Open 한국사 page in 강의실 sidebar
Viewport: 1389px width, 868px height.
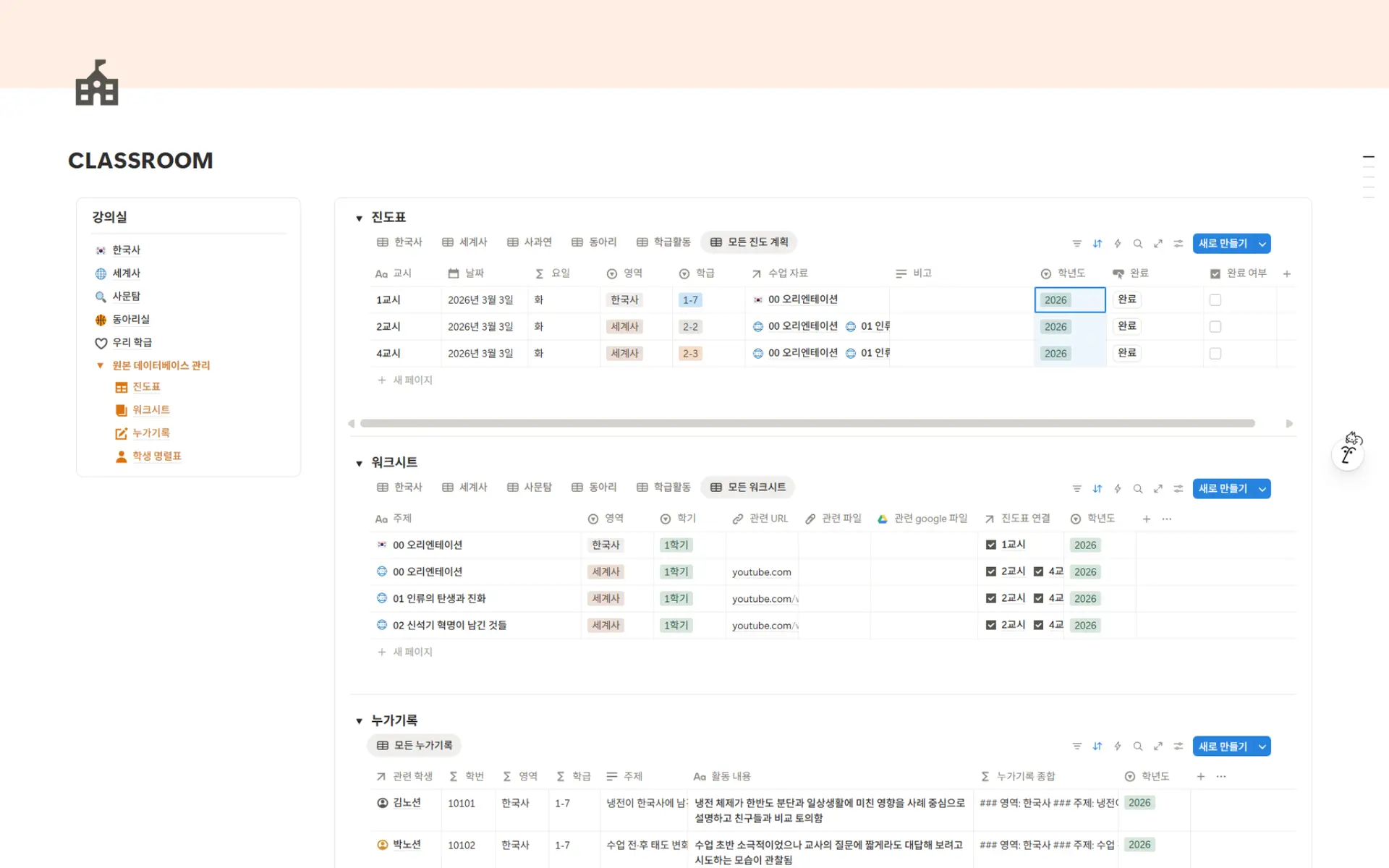click(x=126, y=250)
